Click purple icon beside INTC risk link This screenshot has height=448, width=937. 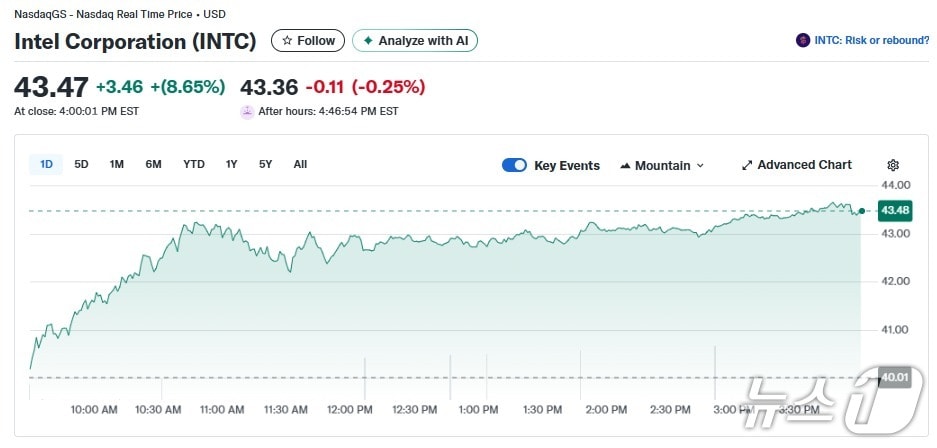tap(802, 41)
